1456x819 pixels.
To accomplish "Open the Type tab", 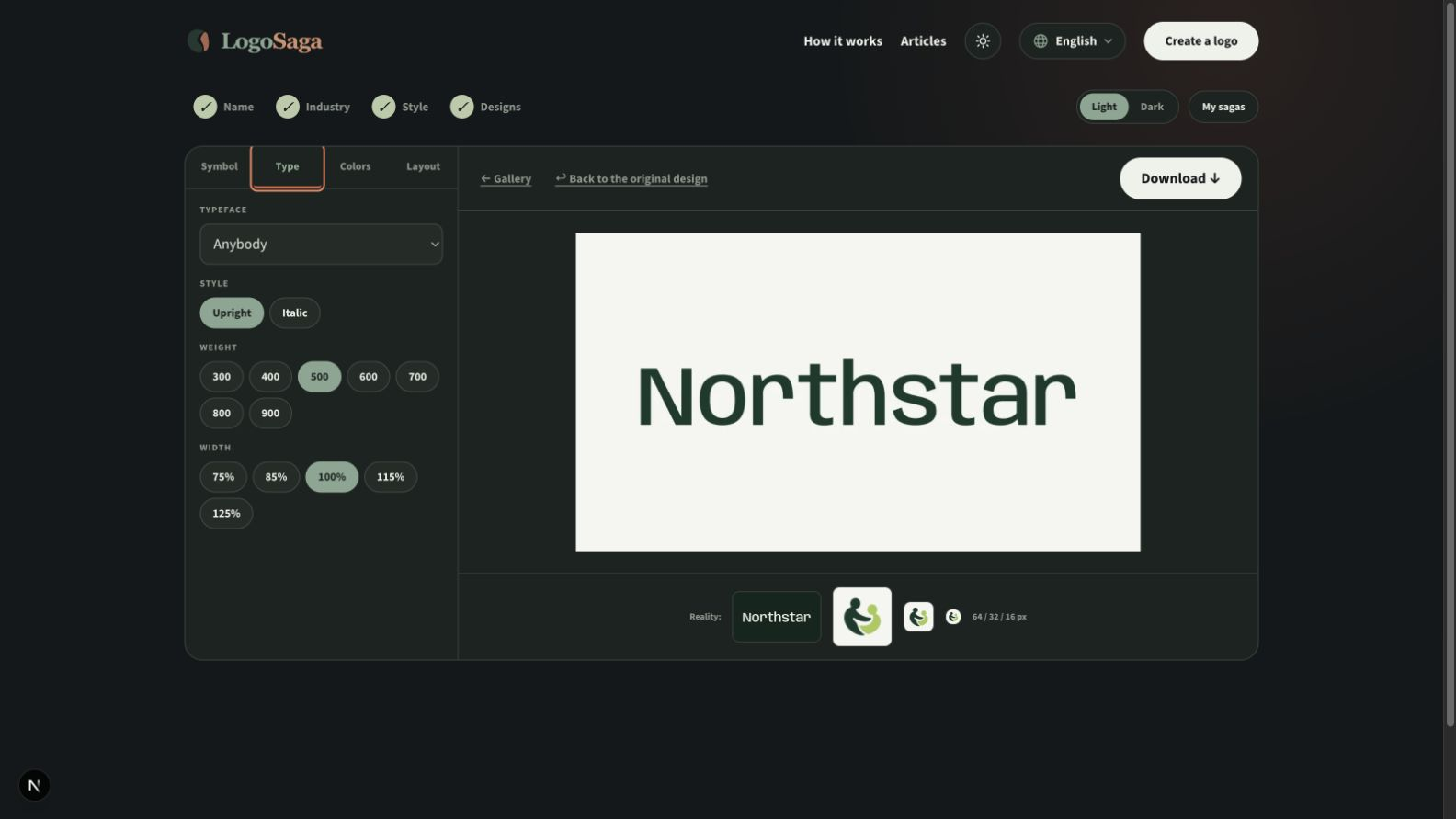I will click(x=287, y=166).
